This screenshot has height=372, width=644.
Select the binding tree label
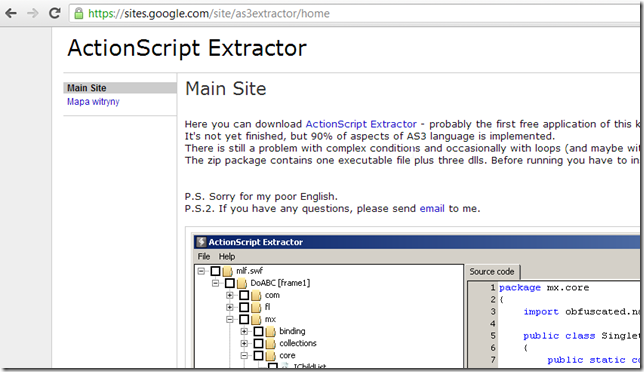click(x=292, y=331)
